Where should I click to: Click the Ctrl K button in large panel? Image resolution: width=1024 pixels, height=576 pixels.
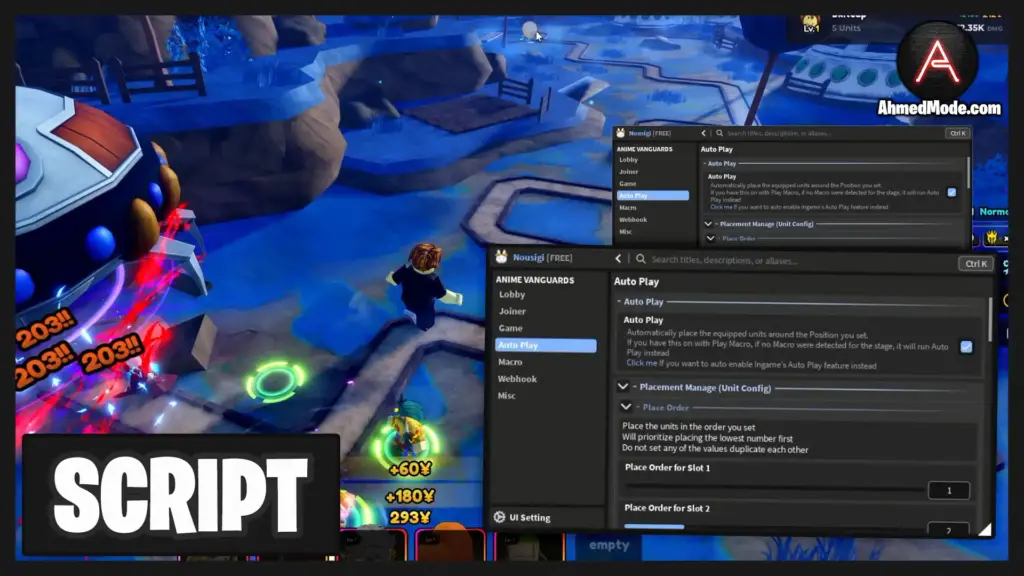click(x=976, y=264)
